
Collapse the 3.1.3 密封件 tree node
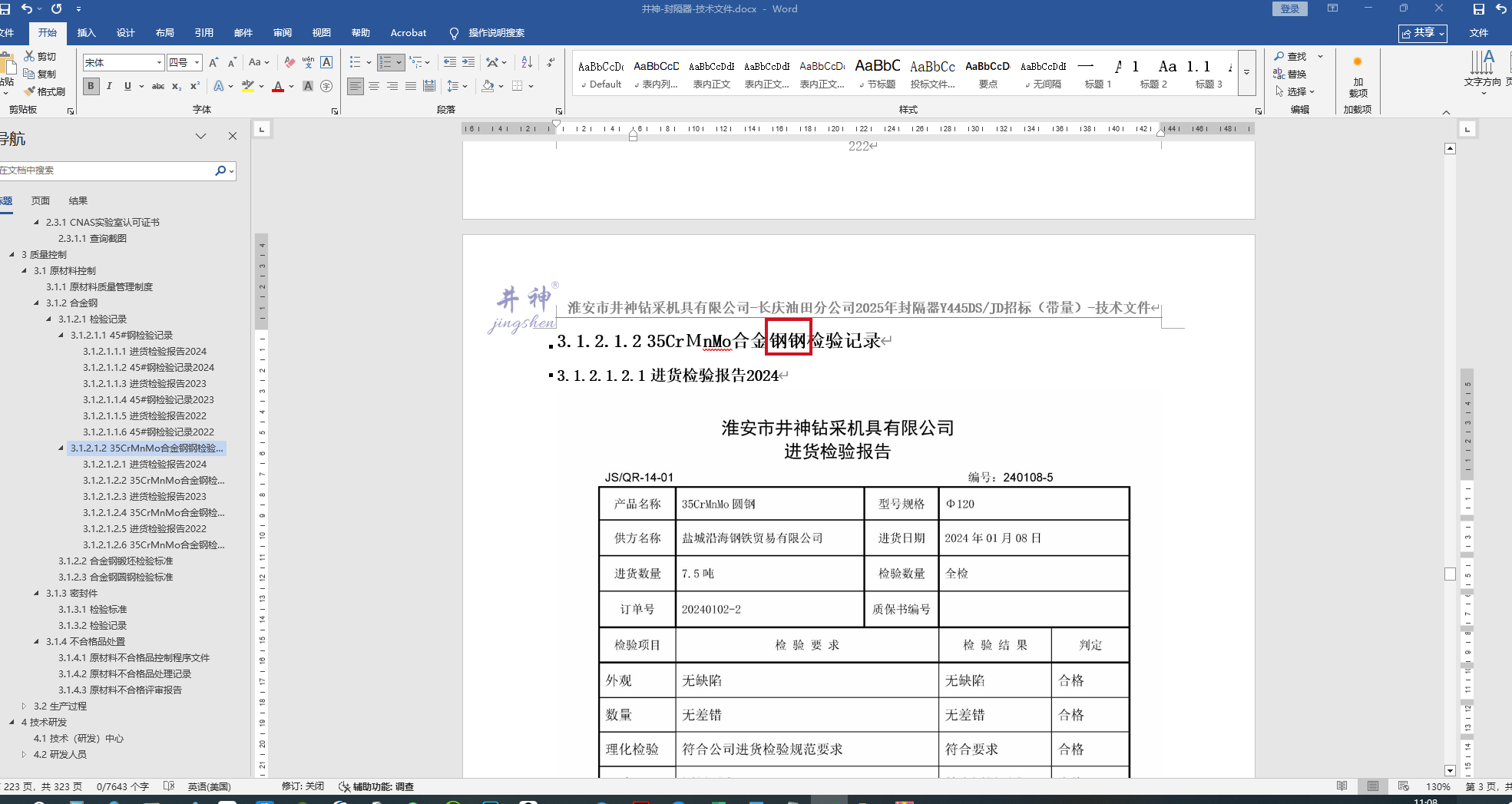(x=37, y=593)
